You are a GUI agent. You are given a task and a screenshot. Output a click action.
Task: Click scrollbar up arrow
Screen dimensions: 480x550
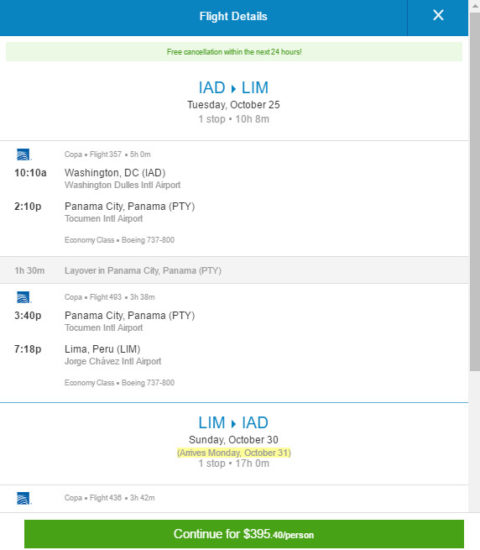pyautogui.click(x=475, y=5)
